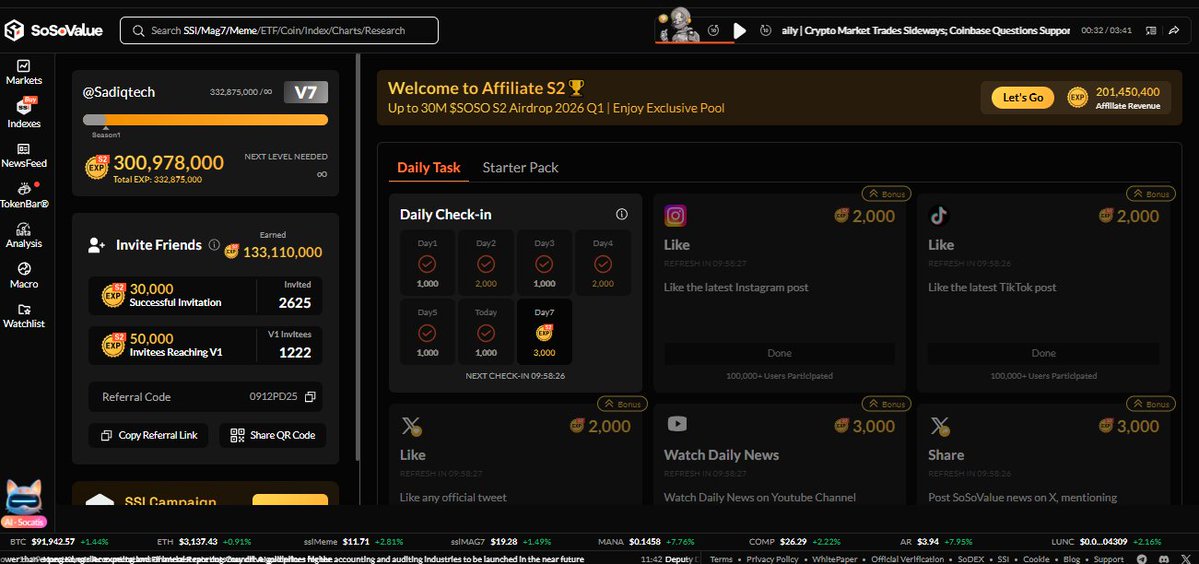
Task: Open the Watchlist sidebar section
Action: click(x=24, y=316)
